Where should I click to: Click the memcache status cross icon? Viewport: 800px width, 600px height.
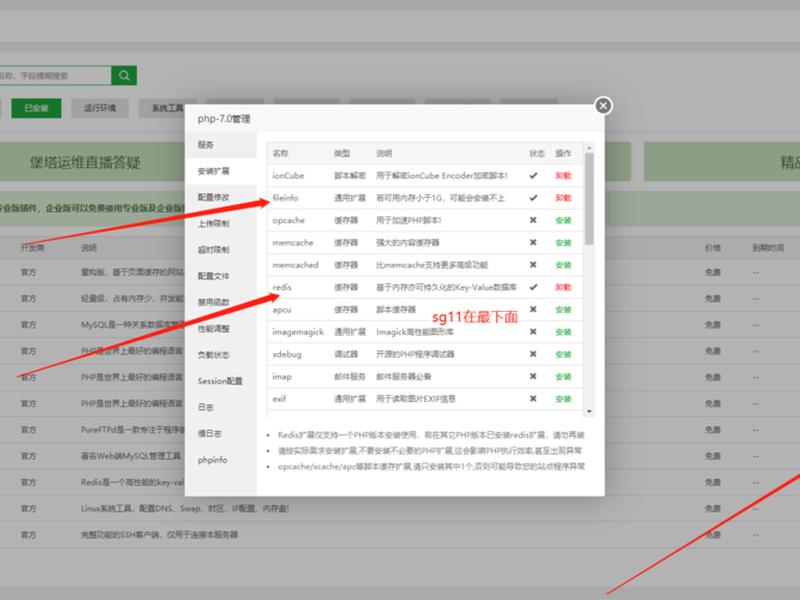pos(533,242)
